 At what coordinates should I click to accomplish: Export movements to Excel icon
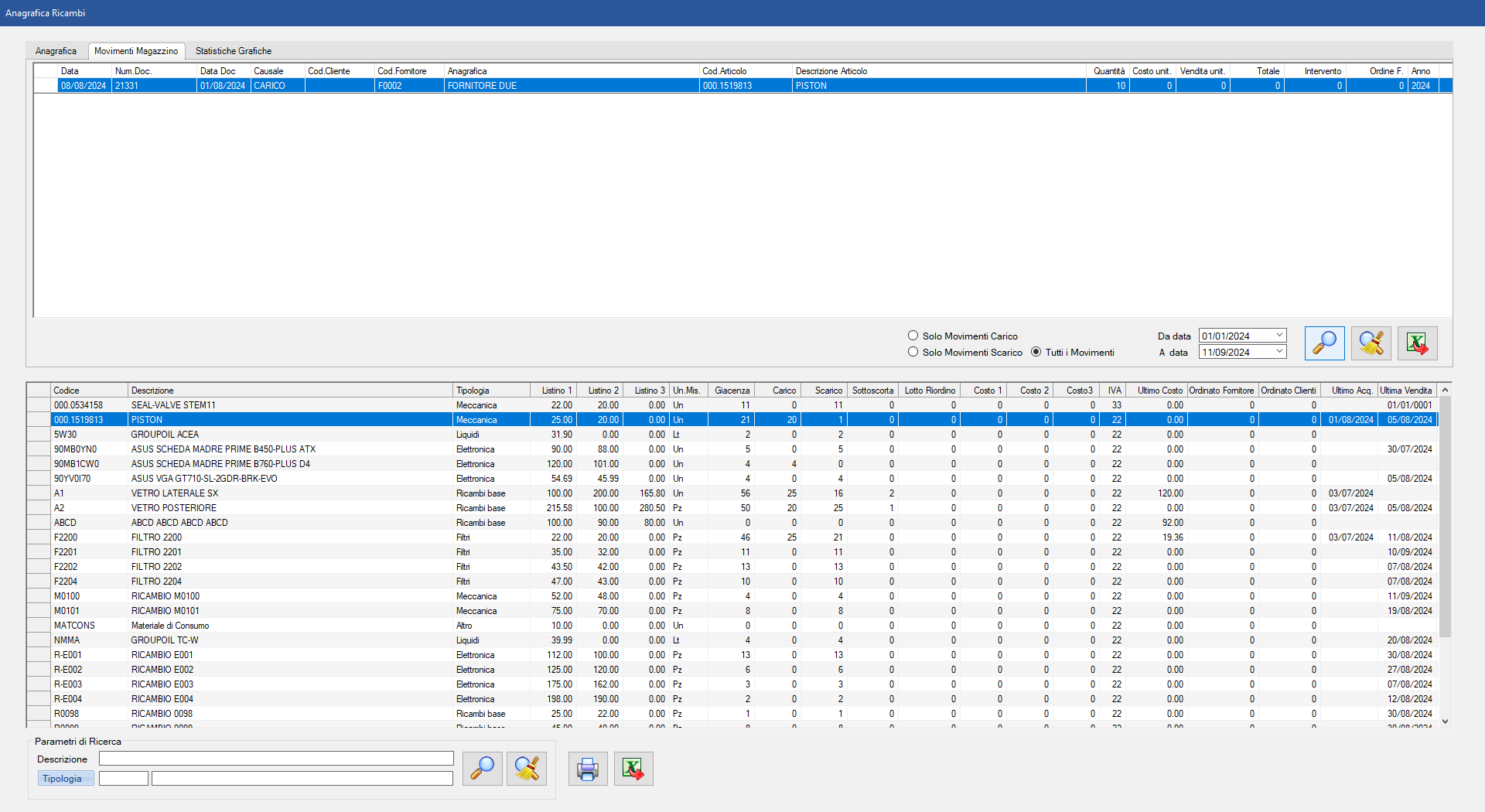(x=1417, y=343)
